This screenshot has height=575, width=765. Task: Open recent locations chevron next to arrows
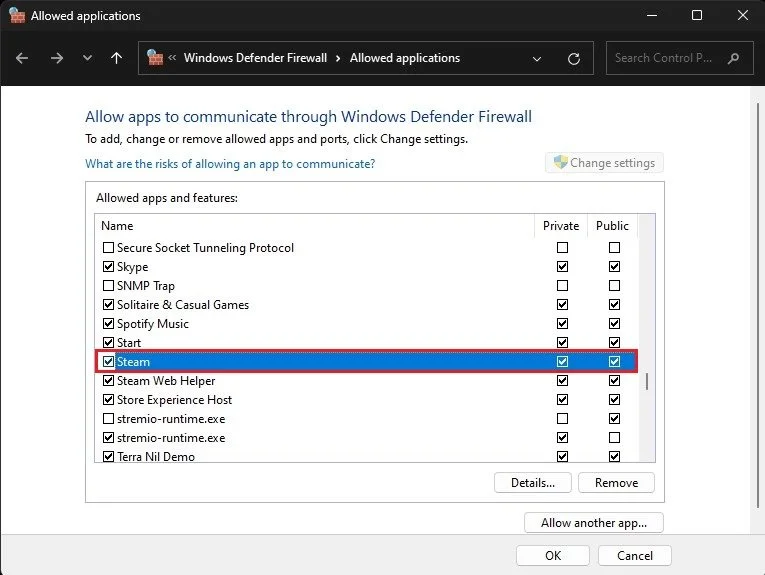(x=87, y=58)
